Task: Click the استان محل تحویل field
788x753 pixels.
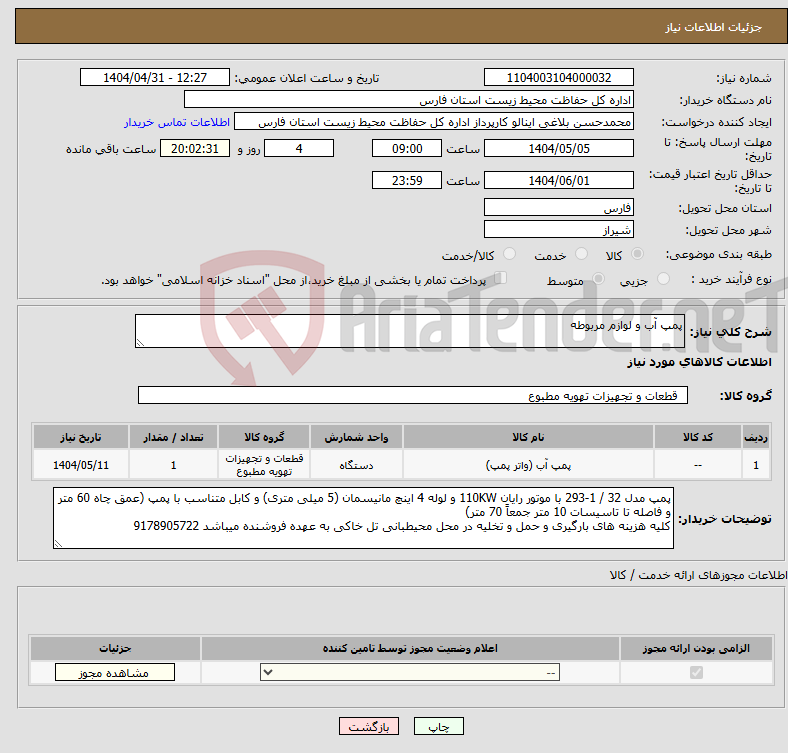Action: pyautogui.click(x=558, y=208)
